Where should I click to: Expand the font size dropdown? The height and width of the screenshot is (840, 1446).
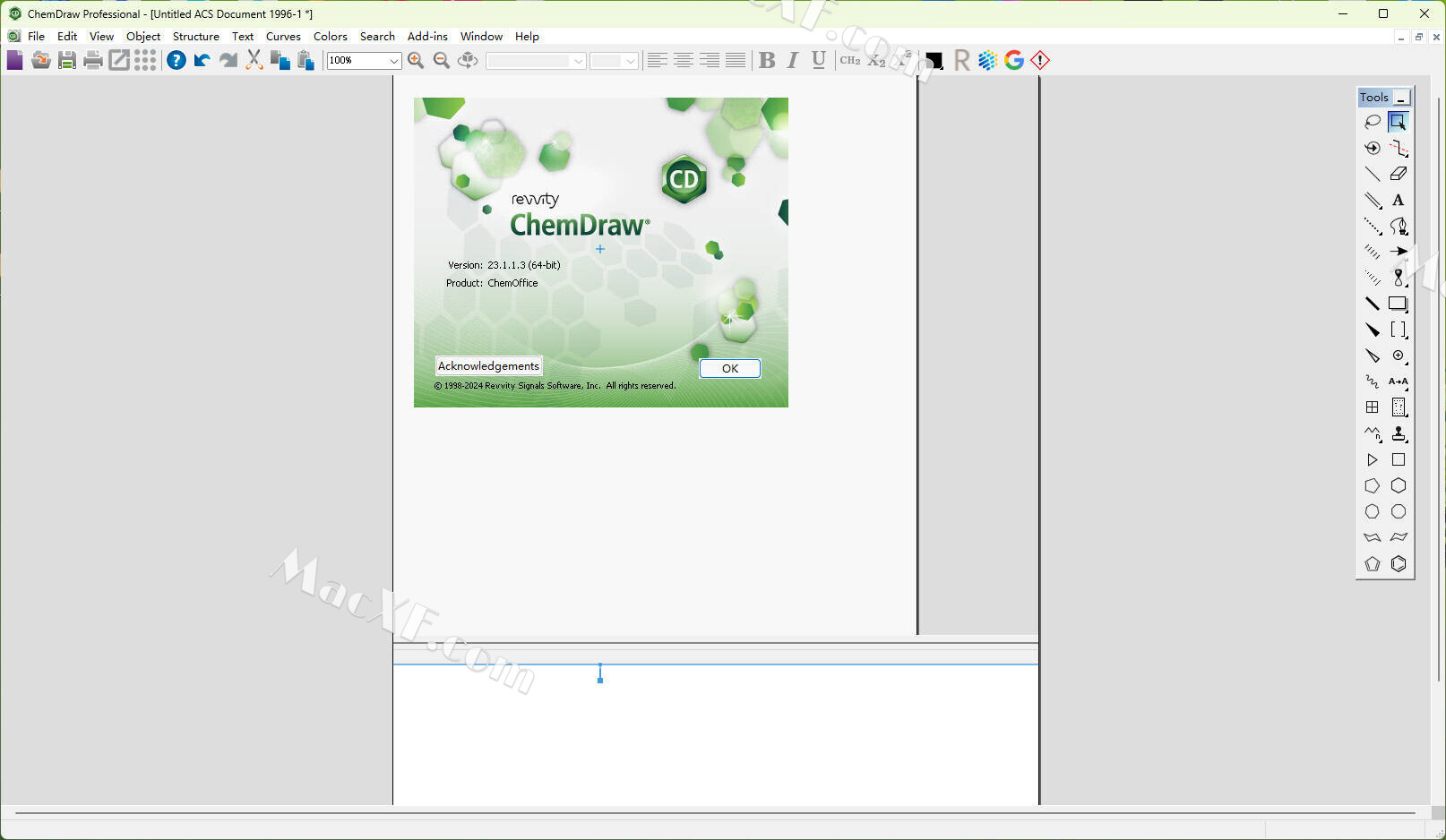pos(630,61)
